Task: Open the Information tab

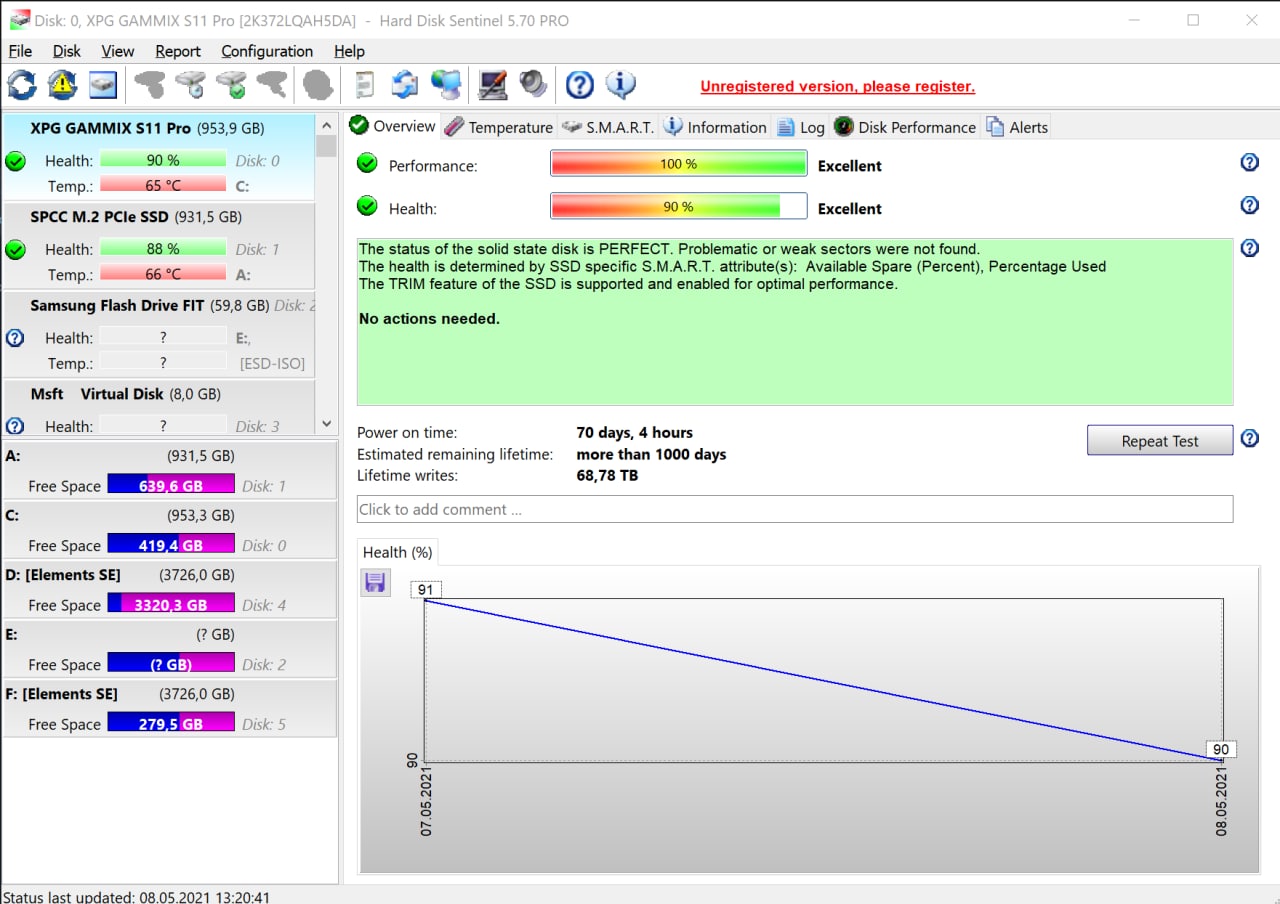Action: pyautogui.click(x=715, y=127)
